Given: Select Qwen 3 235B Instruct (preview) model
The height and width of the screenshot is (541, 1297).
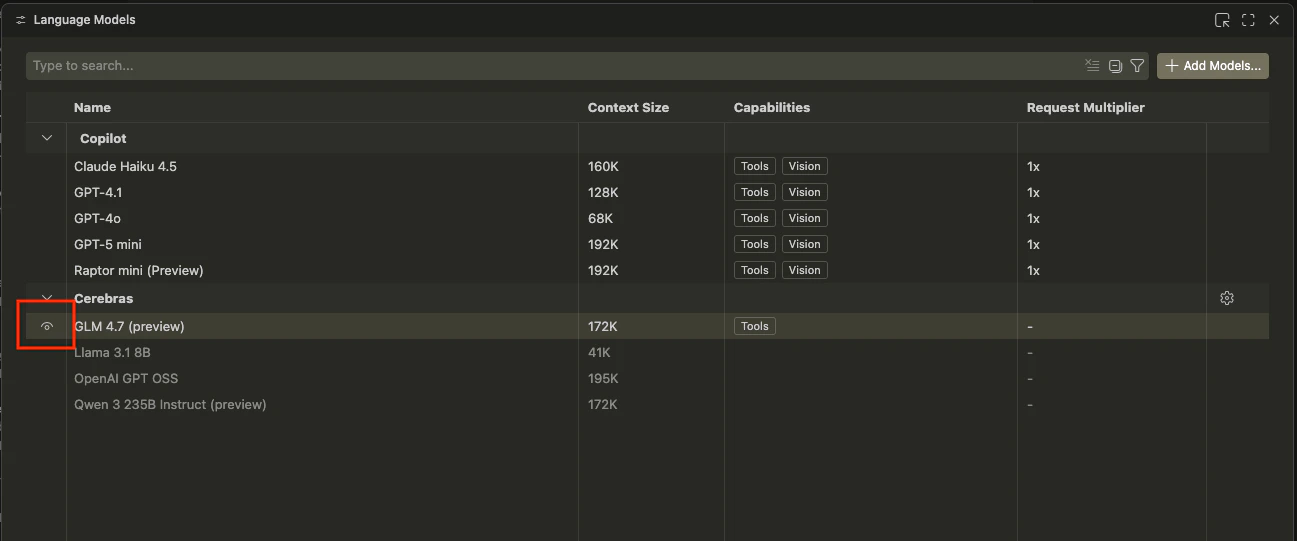Looking at the screenshot, I should click(x=170, y=404).
